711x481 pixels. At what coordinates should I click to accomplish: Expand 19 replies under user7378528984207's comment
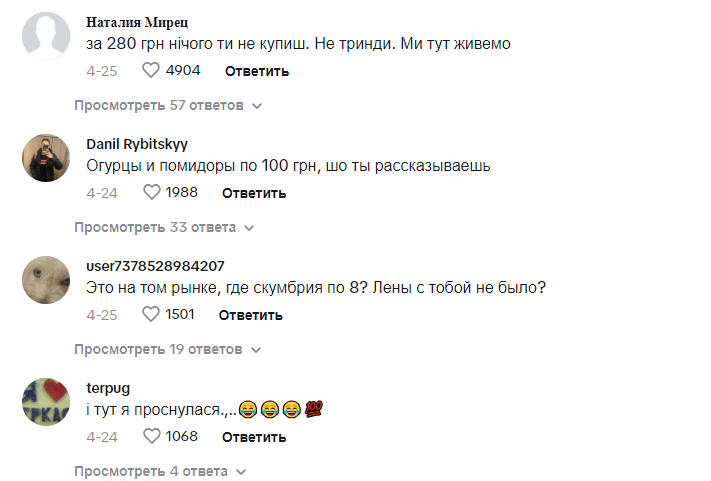[168, 349]
